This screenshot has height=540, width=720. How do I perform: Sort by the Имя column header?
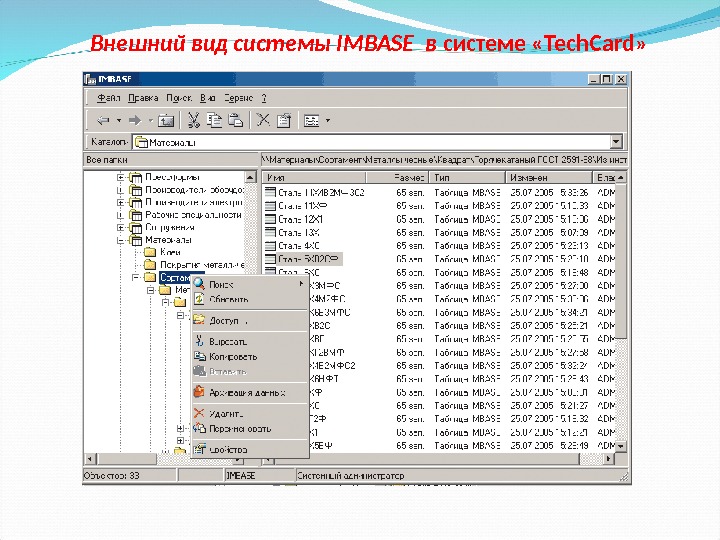pos(314,177)
